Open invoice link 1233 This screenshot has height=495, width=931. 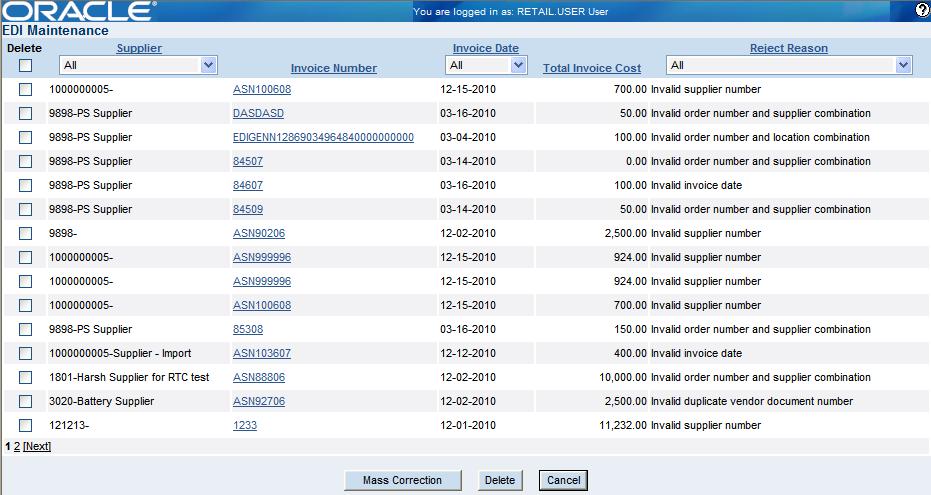[245, 425]
